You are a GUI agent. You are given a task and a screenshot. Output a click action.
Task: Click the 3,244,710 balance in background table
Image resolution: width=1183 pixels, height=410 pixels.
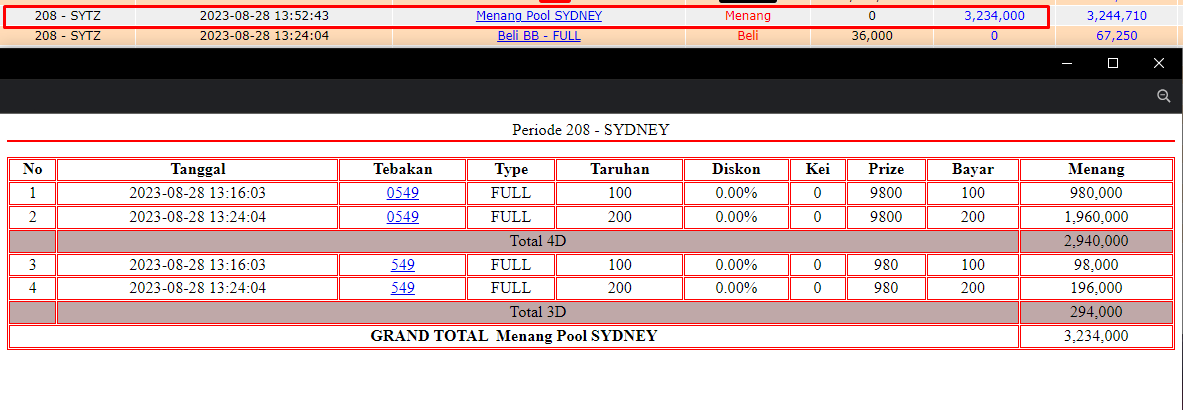pyautogui.click(x=1117, y=15)
